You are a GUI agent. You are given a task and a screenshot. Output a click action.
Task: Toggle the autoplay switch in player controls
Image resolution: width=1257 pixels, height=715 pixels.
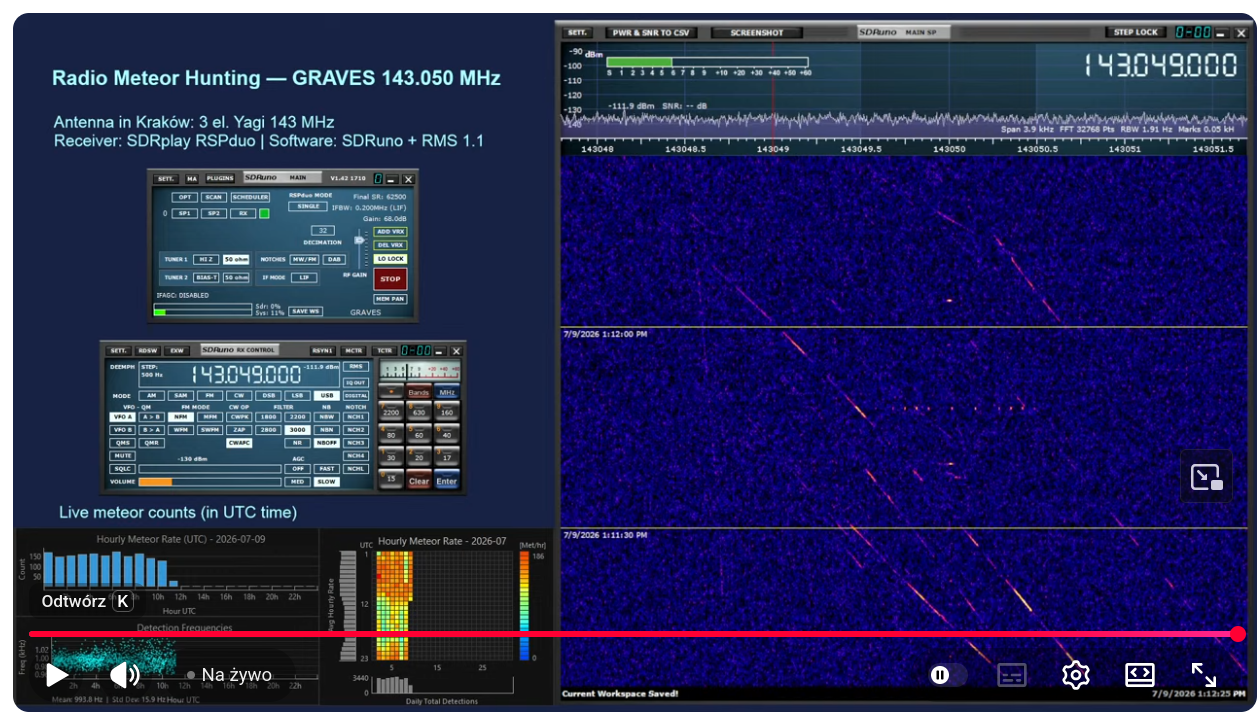[946, 675]
